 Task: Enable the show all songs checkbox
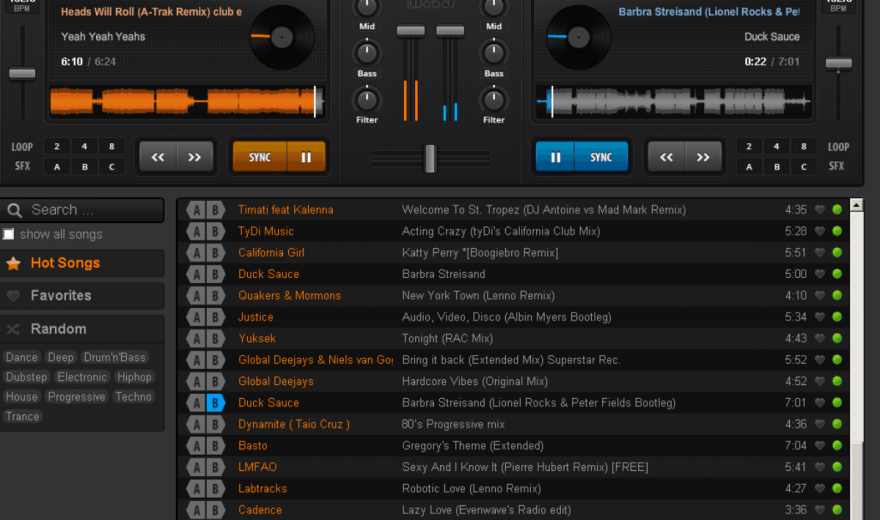tap(8, 234)
